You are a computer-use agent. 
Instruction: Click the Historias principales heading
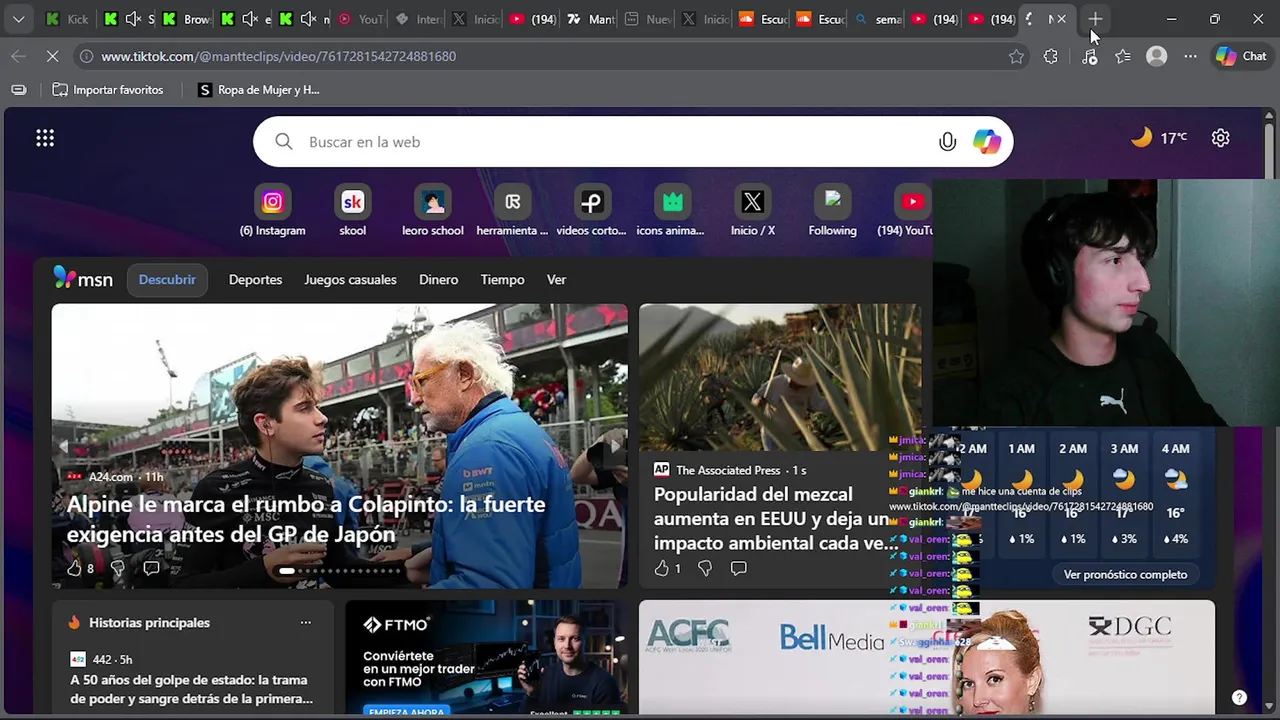tap(149, 622)
